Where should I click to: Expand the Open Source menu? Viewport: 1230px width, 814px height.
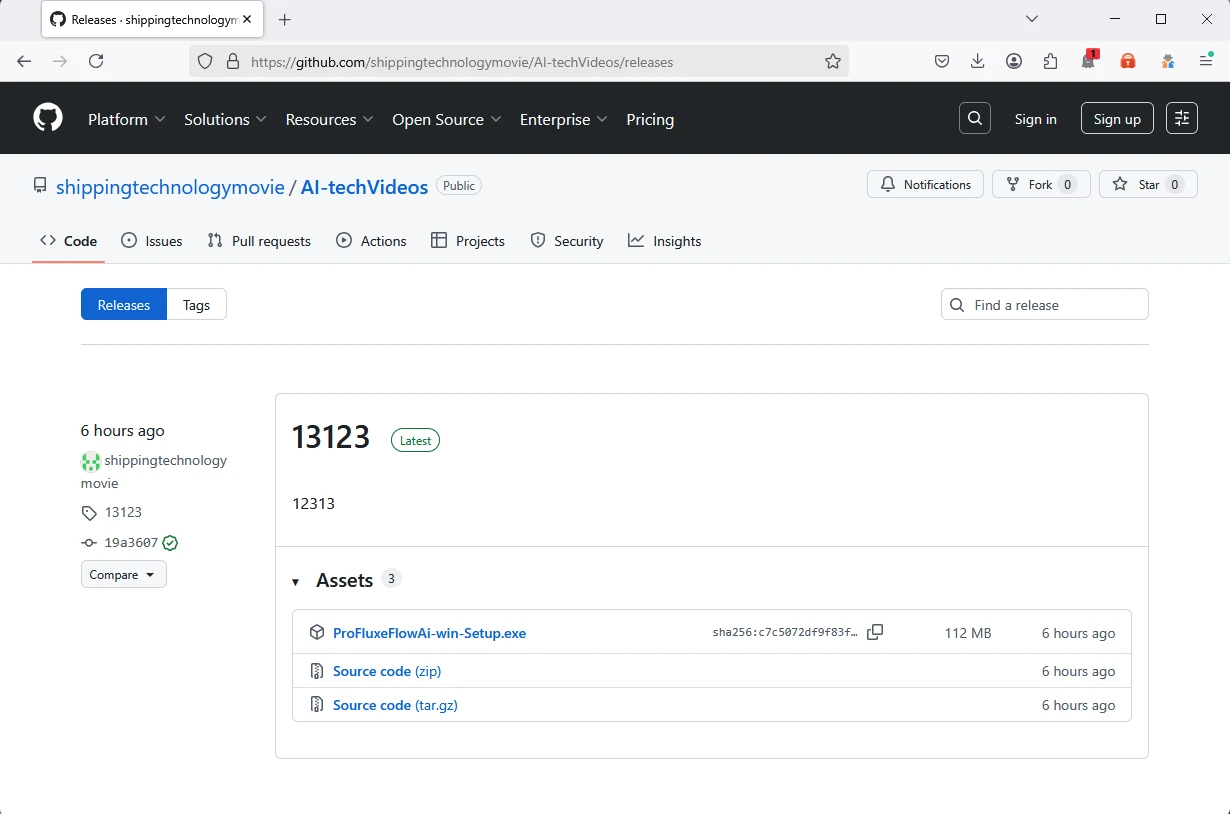pyautogui.click(x=447, y=119)
